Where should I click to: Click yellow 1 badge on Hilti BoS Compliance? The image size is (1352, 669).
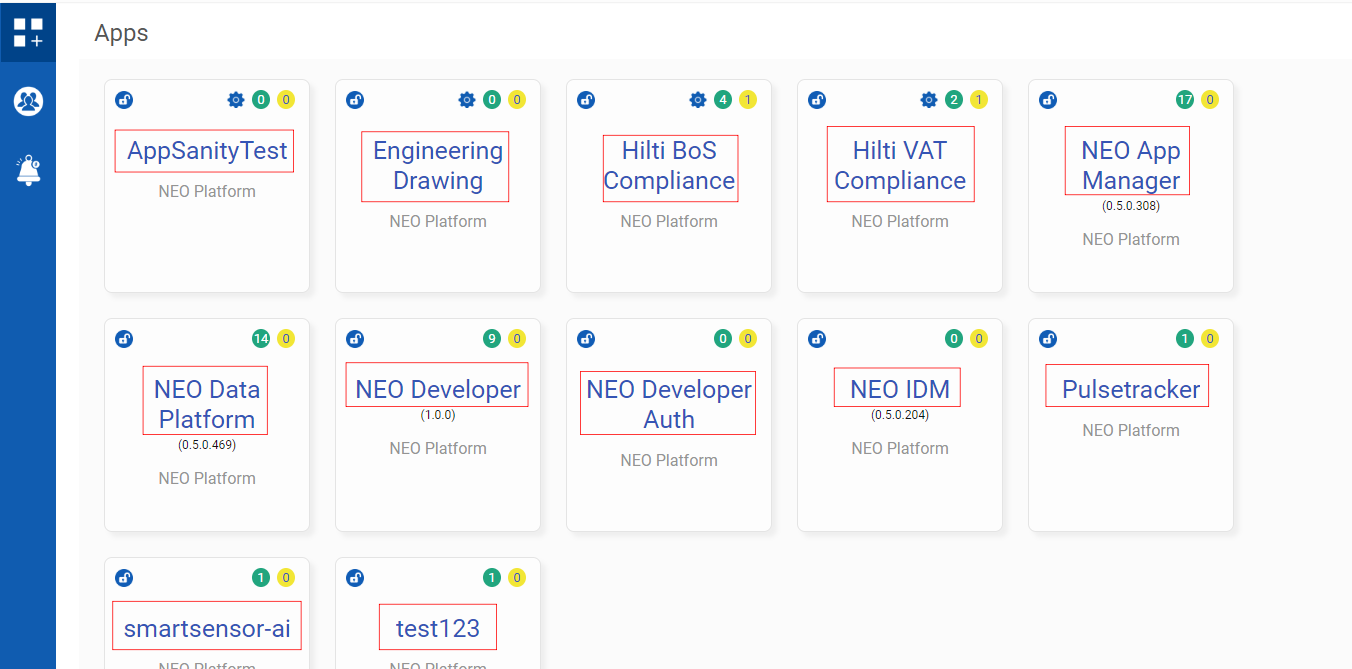(748, 100)
